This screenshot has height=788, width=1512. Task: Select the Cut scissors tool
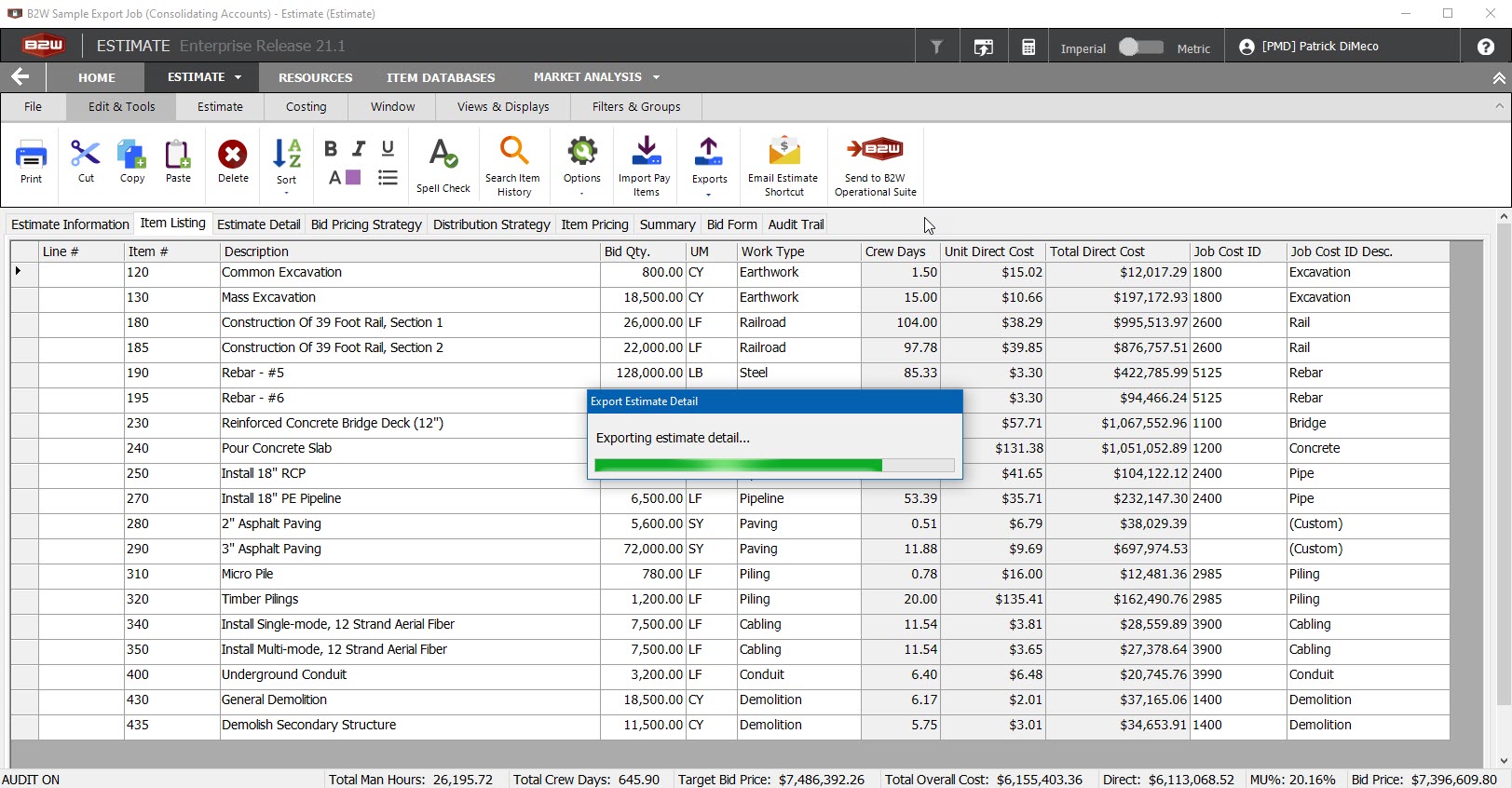[x=86, y=161]
